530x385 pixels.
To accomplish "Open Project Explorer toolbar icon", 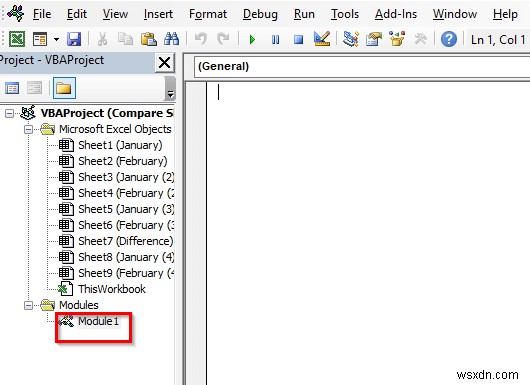I will pyautogui.click(x=351, y=39).
